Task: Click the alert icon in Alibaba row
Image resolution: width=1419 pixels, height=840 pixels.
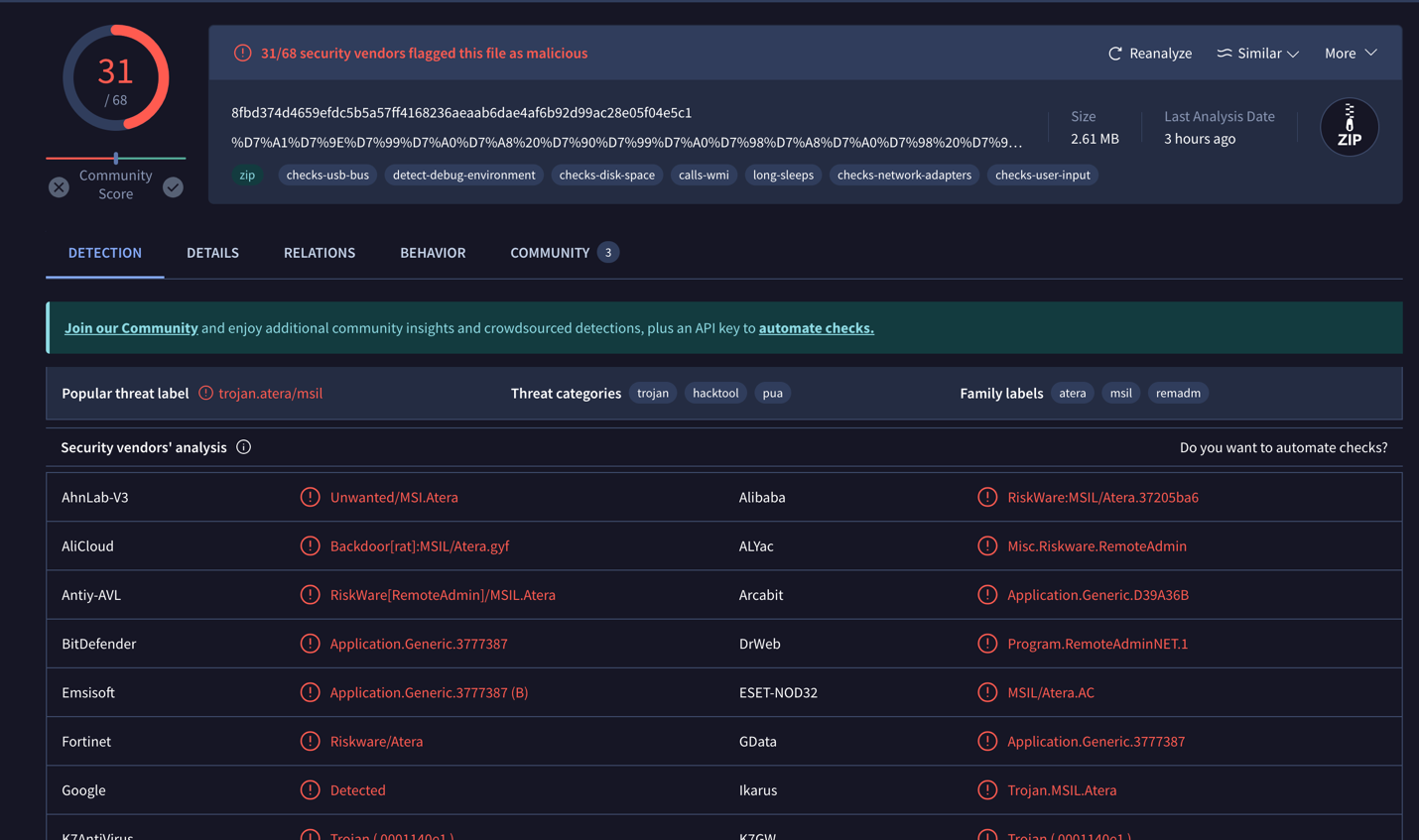Action: (987, 497)
